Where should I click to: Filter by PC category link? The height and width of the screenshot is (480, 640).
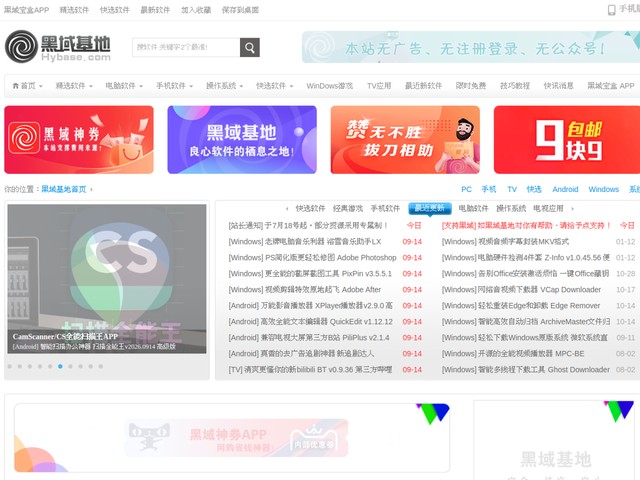pos(466,189)
